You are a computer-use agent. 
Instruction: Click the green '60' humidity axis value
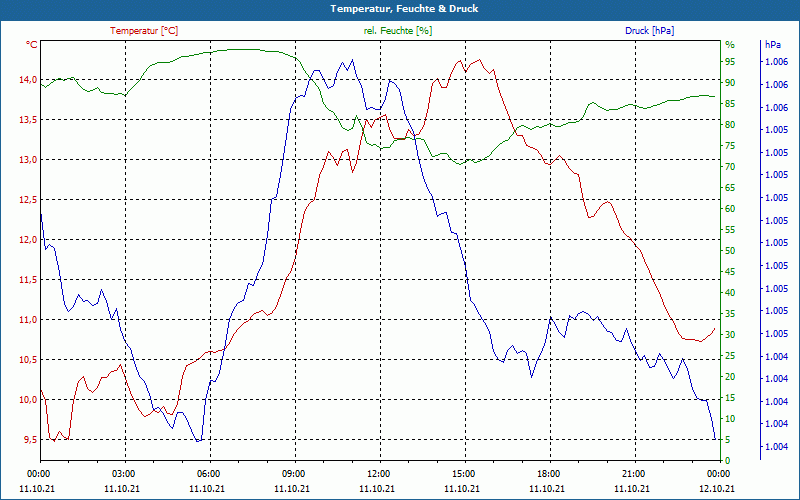730,209
